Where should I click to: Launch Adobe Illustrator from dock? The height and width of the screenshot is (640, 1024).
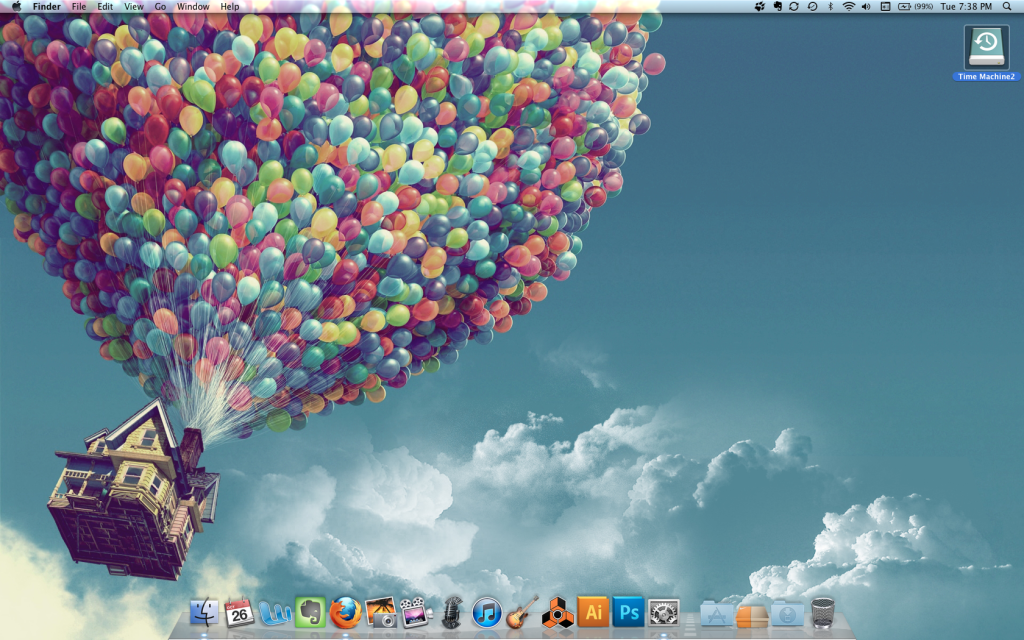[x=593, y=612]
